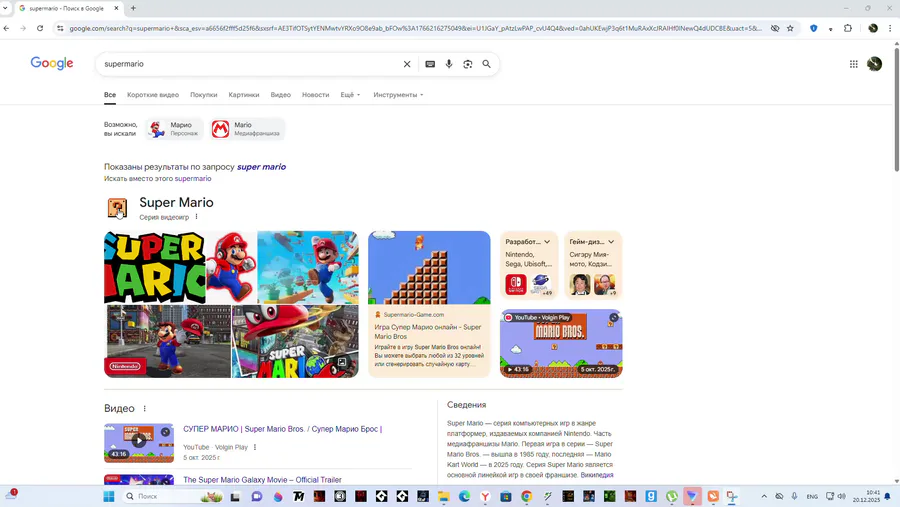The image size is (900, 507).
Task: Play YouTube Volgin Play Mario Bros. video card
Action: coord(561,343)
